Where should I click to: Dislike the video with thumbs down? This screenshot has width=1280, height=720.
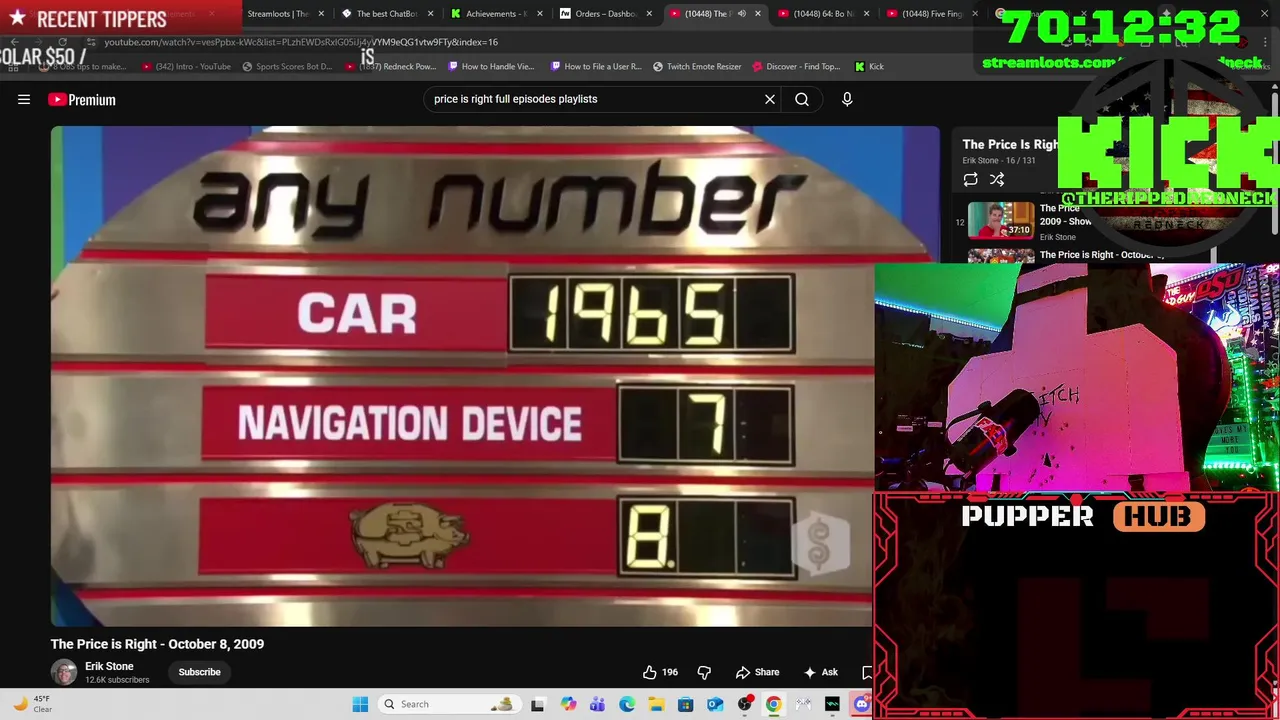[x=704, y=672]
